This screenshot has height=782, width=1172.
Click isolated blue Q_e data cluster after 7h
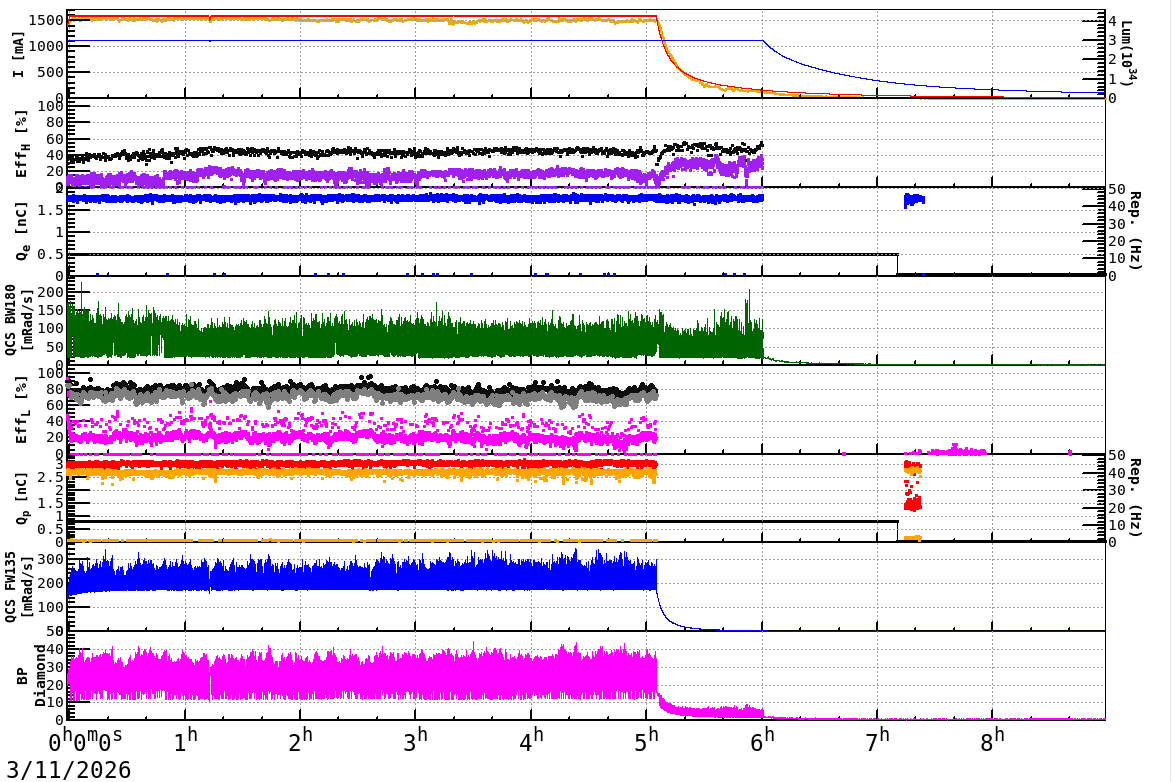[914, 200]
